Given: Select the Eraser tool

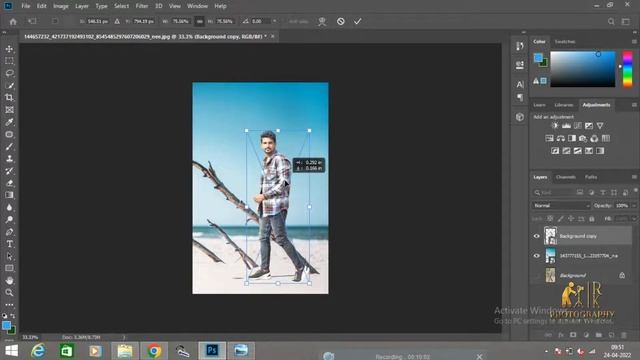Looking at the screenshot, I should coord(9,183).
